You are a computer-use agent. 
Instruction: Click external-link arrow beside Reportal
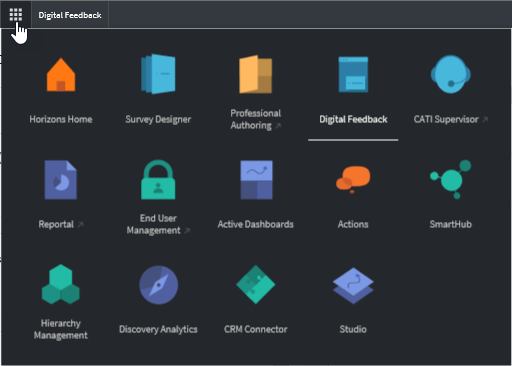(80, 225)
